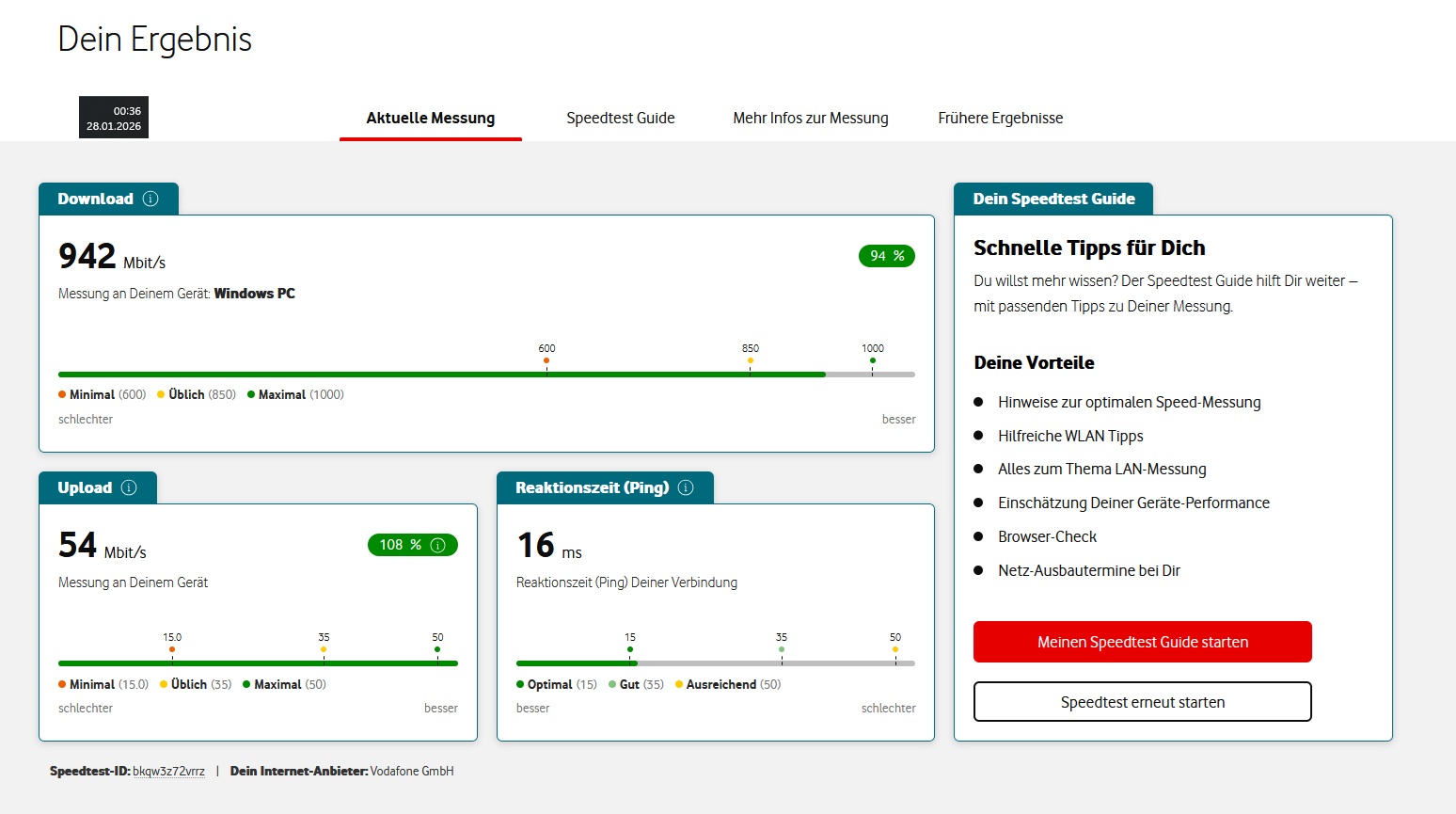Switch to the Aktuelle Messung tab
This screenshot has height=814, width=1456.
coord(431,119)
